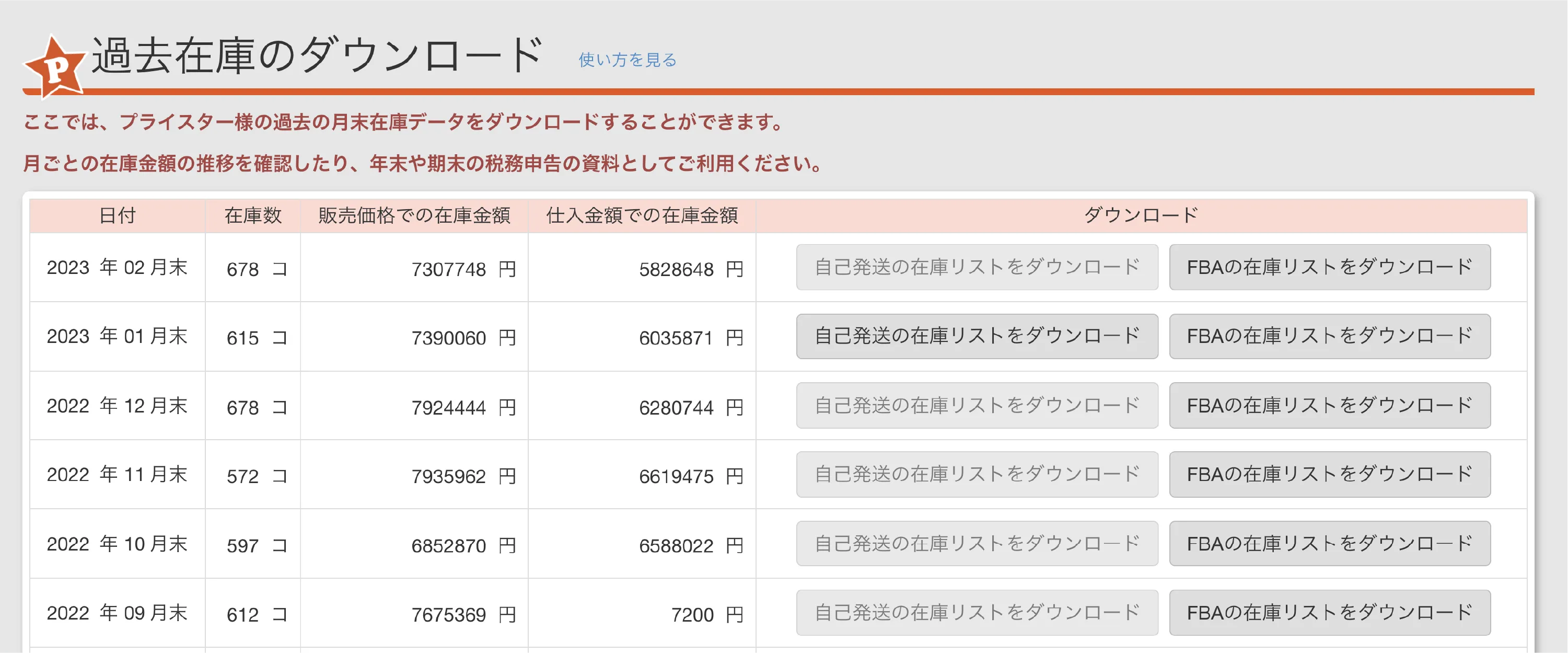Click the 過去在庫のダウンロード page heading
This screenshot has height=653, width=1568.
317,56
